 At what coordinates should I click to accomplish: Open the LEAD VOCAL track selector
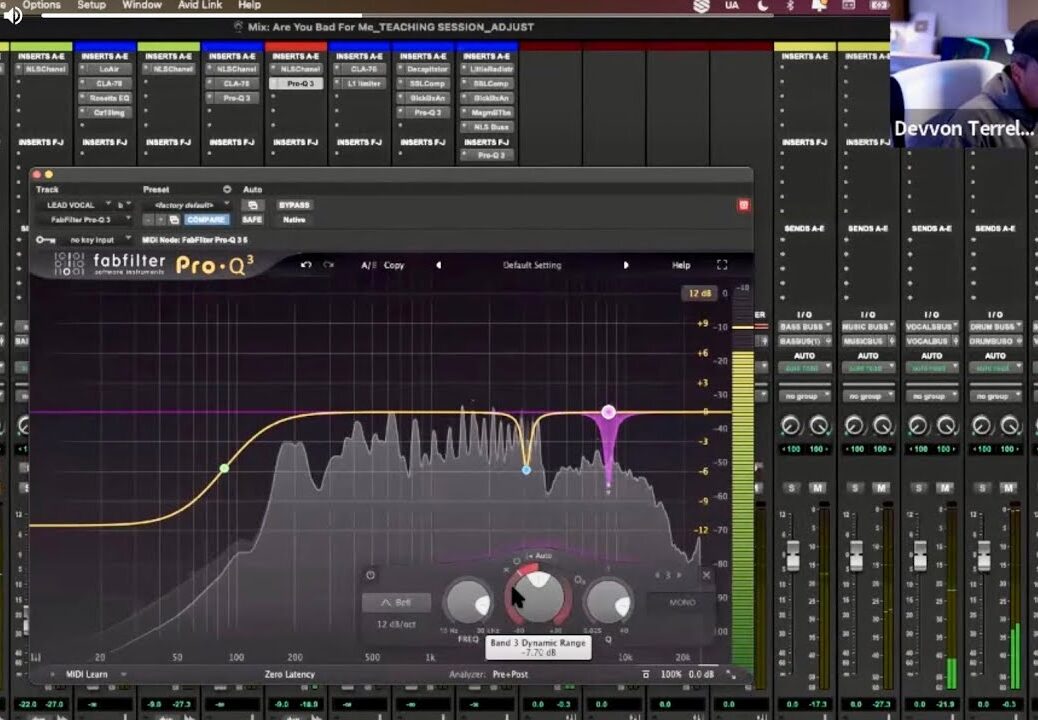(x=74, y=205)
